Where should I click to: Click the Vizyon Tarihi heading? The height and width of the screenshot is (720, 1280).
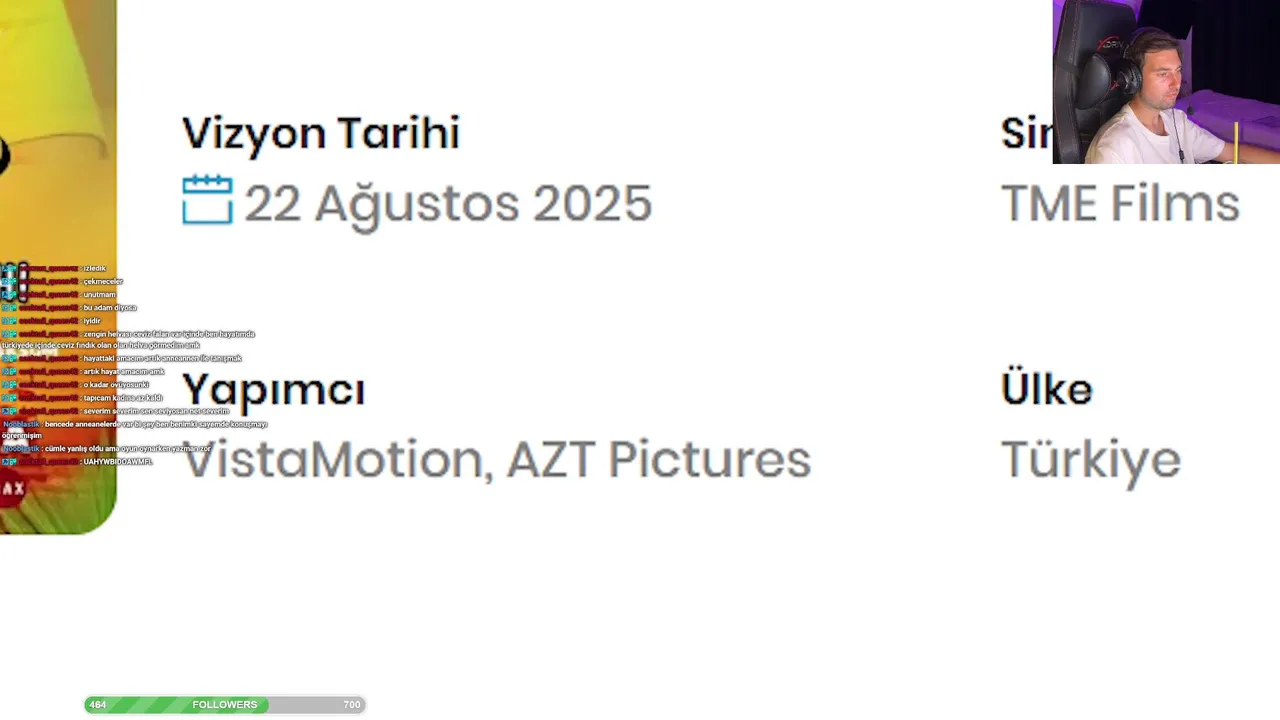pos(321,134)
